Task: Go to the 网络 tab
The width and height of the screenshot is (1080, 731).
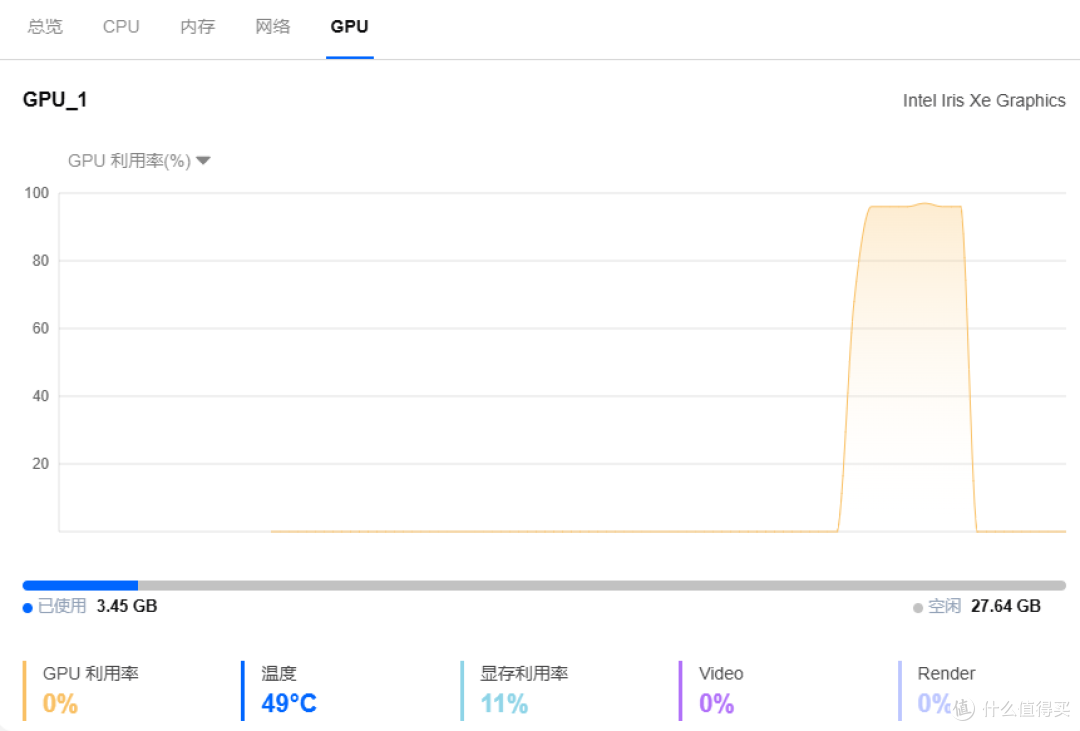Action: 273,27
